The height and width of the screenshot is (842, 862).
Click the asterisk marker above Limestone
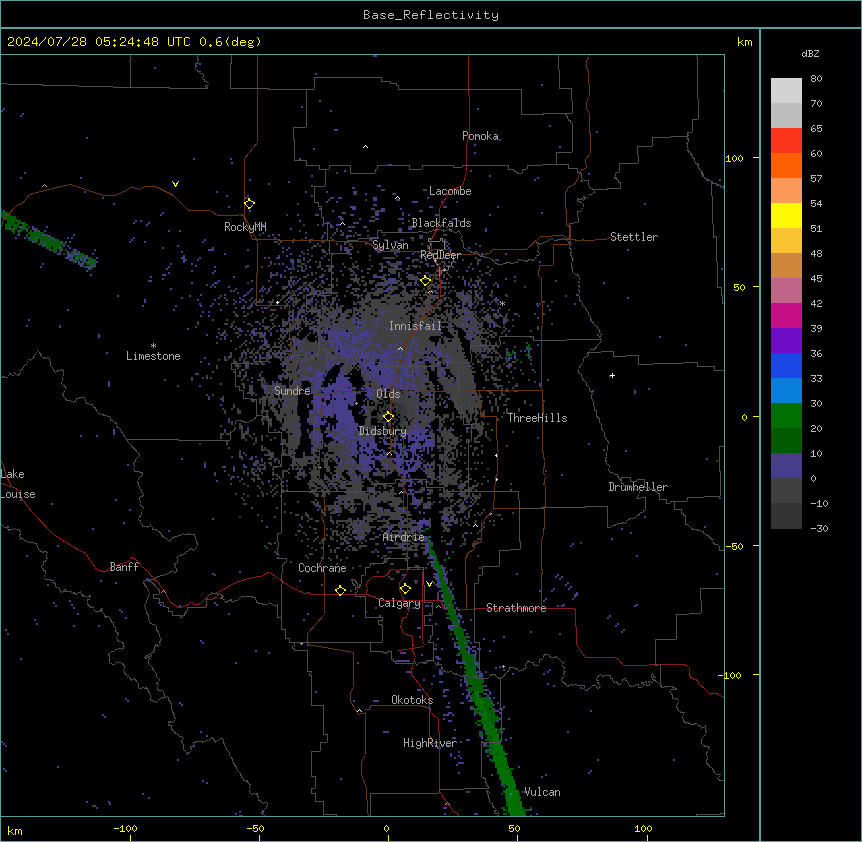(x=153, y=346)
